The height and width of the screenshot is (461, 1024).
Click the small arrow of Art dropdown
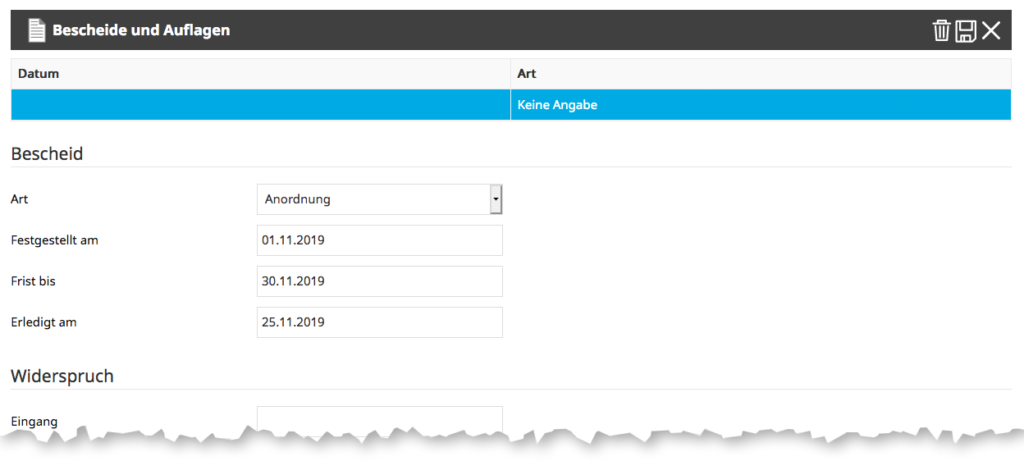click(495, 199)
